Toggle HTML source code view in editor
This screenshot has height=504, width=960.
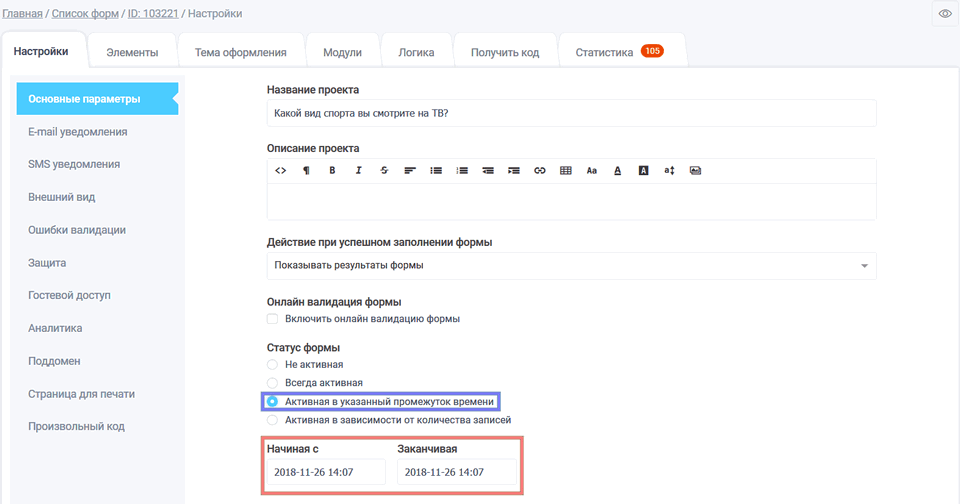click(280, 171)
